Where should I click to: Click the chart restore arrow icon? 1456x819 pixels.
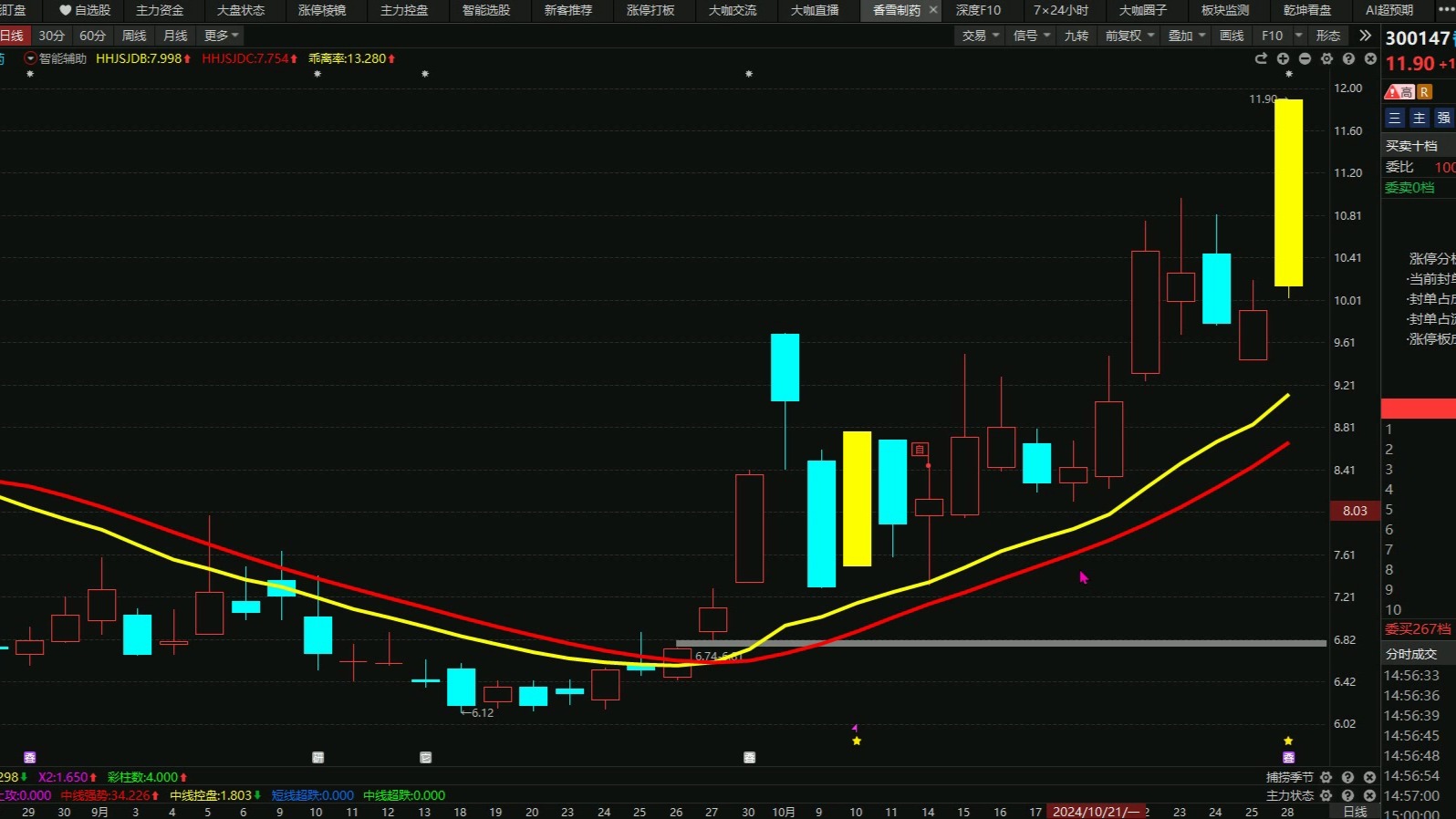[x=1261, y=58]
